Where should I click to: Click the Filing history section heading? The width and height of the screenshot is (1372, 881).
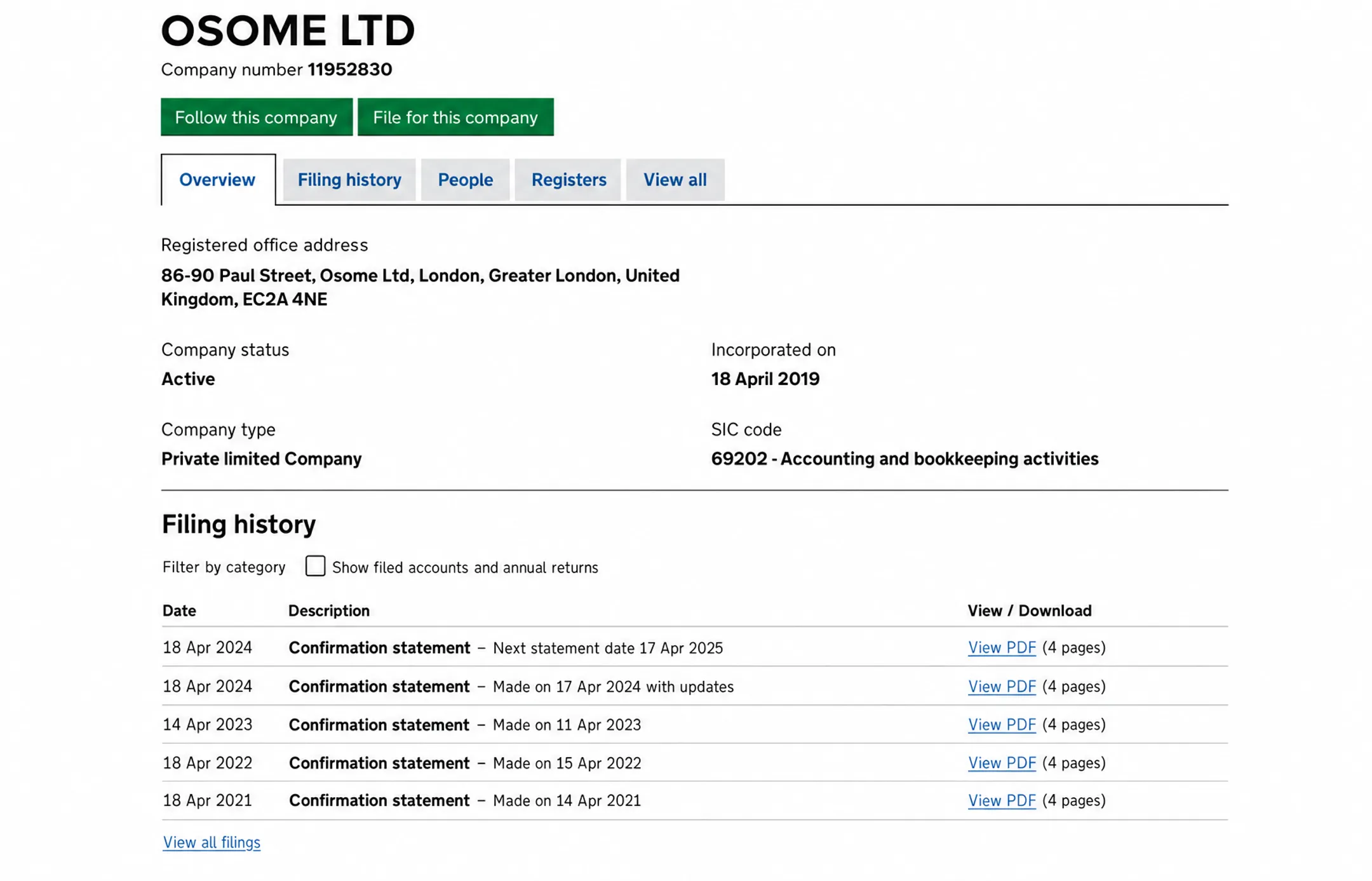239,525
